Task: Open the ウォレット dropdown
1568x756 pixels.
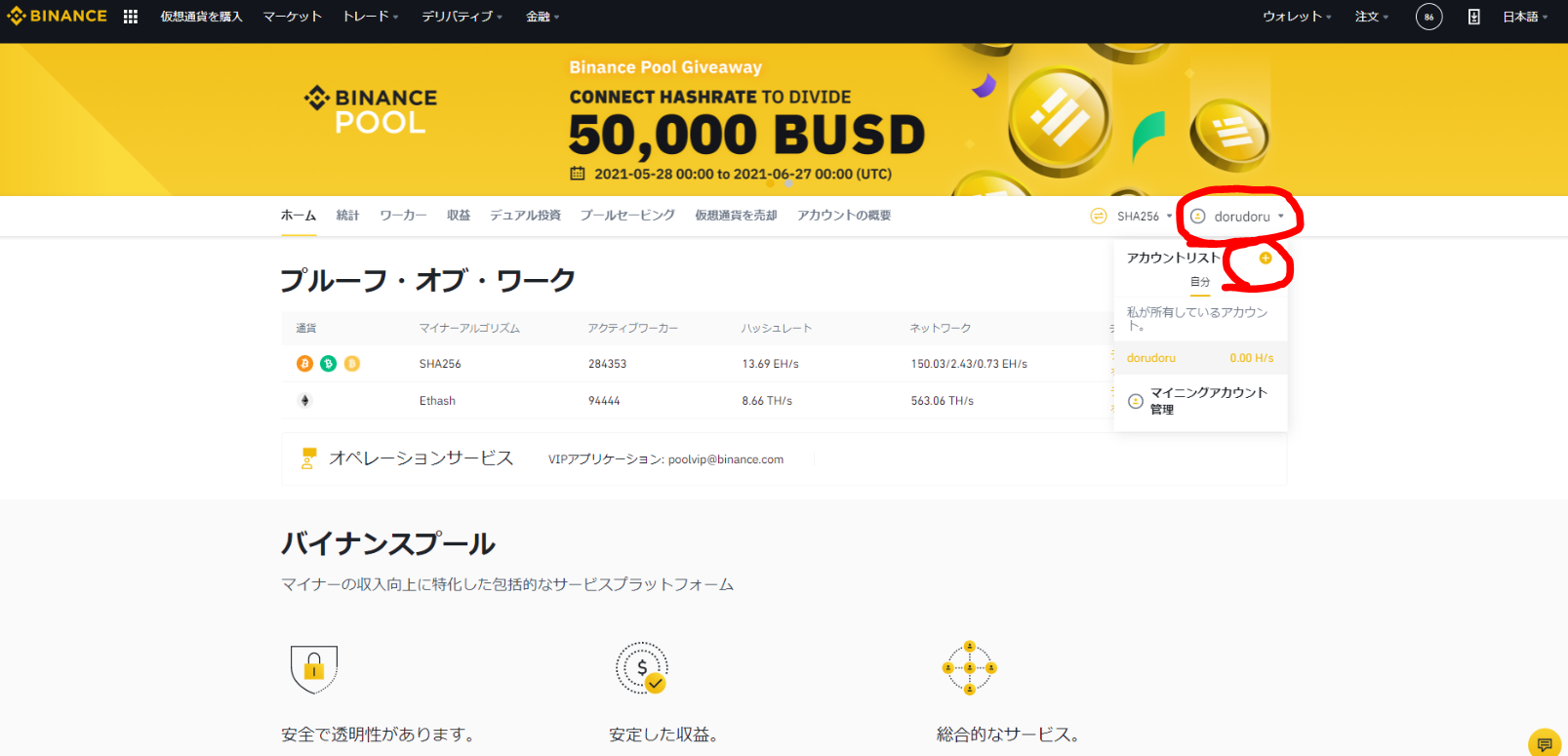Action: click(x=1297, y=17)
